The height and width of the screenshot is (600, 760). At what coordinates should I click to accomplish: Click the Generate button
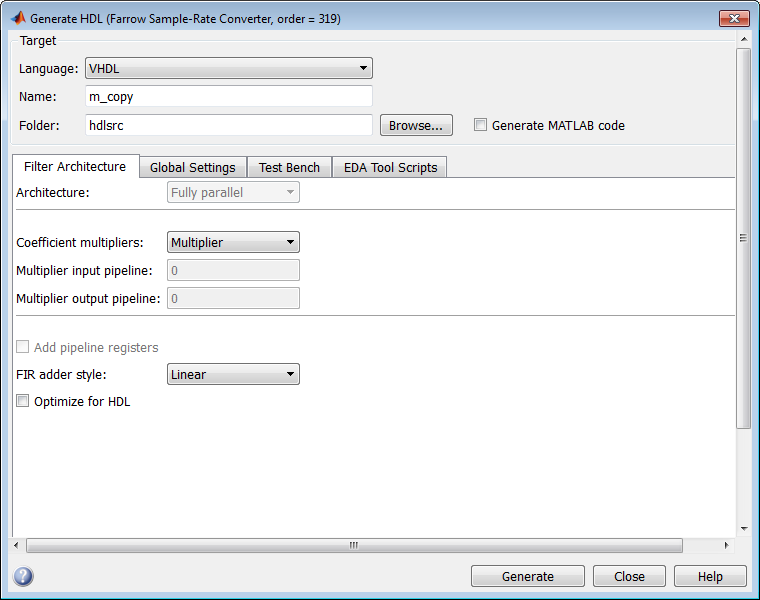(x=528, y=576)
